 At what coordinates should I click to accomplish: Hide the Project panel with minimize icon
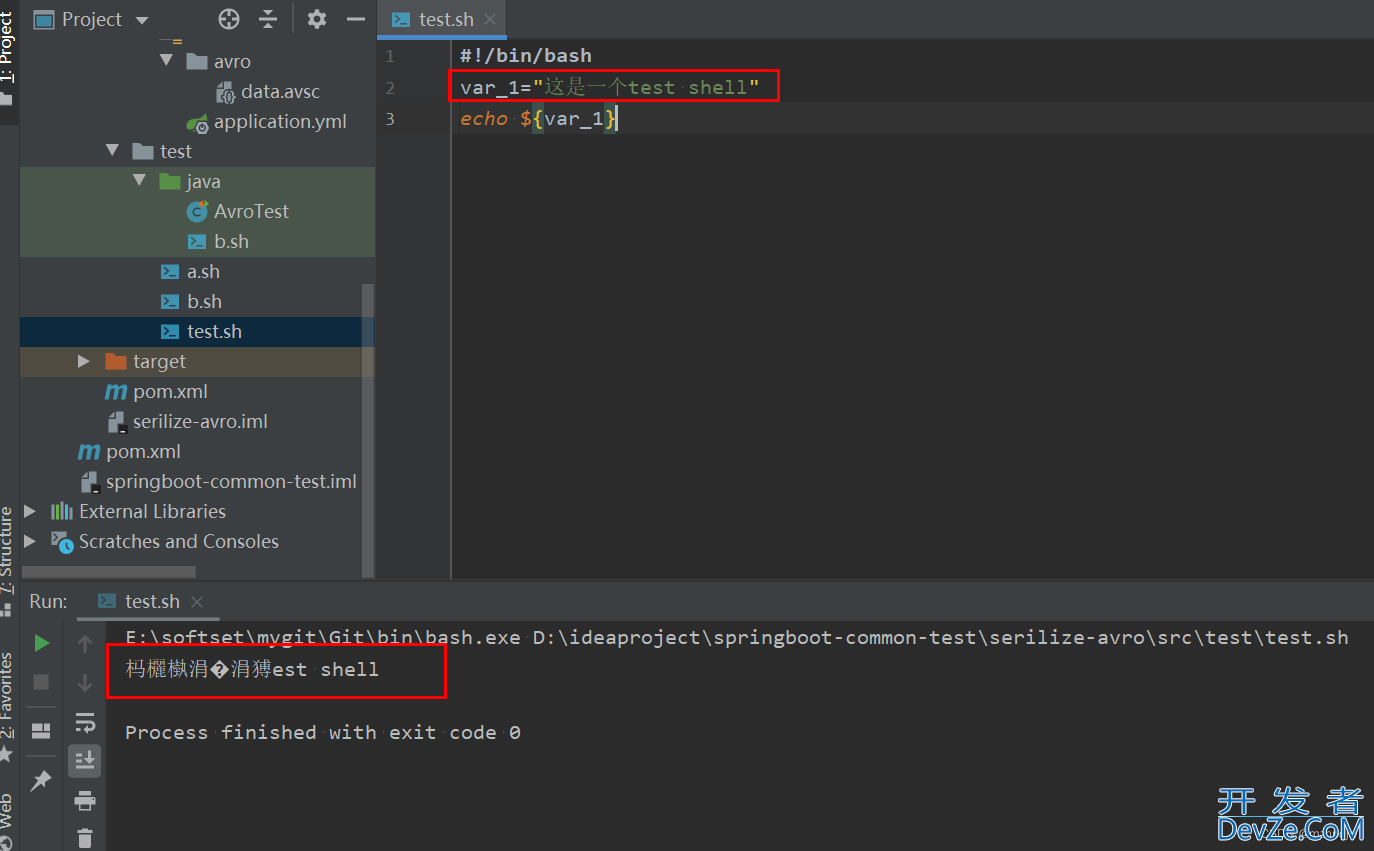pyautogui.click(x=355, y=19)
